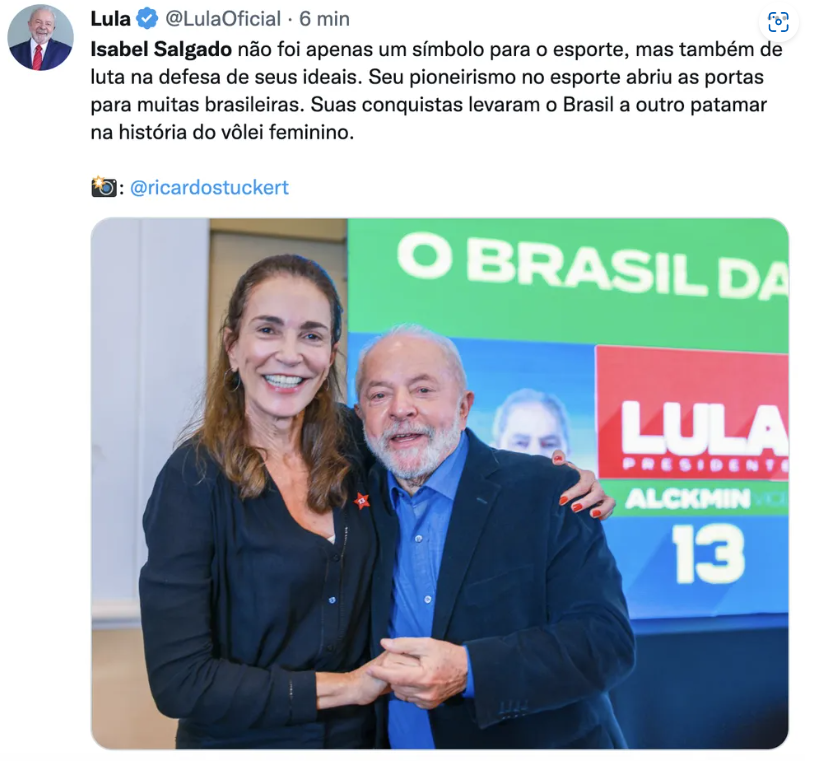
Task: Select the ALCKMIN label on the banner
Action: click(x=688, y=499)
